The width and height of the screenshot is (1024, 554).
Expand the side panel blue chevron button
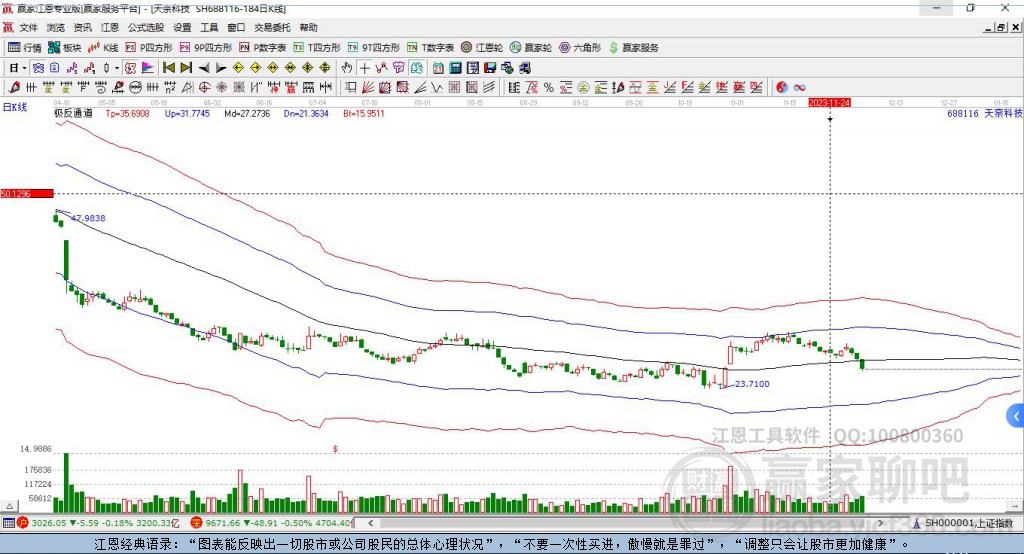(x=1016, y=416)
